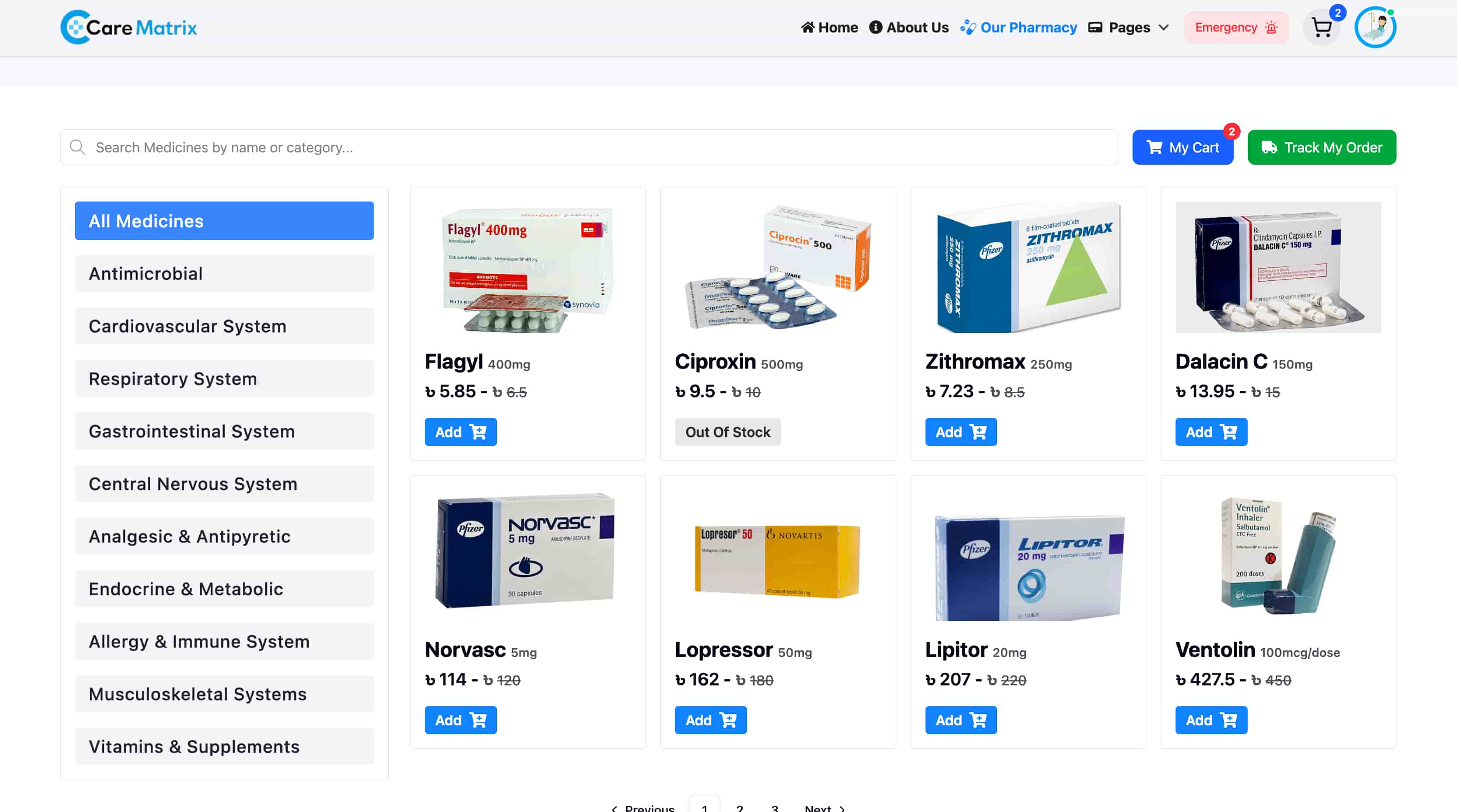The image size is (1461, 812).
Task: Click the Ventolin product name
Action: point(1217,651)
